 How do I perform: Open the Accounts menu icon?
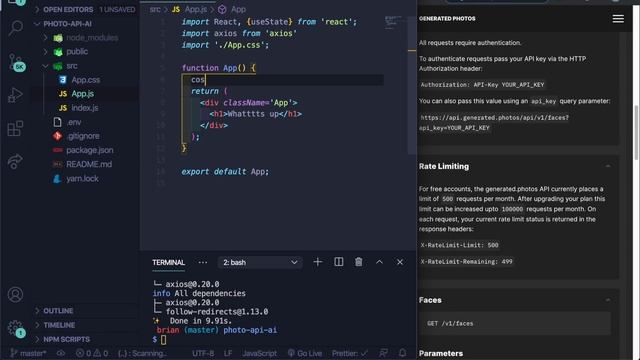coord(16,294)
